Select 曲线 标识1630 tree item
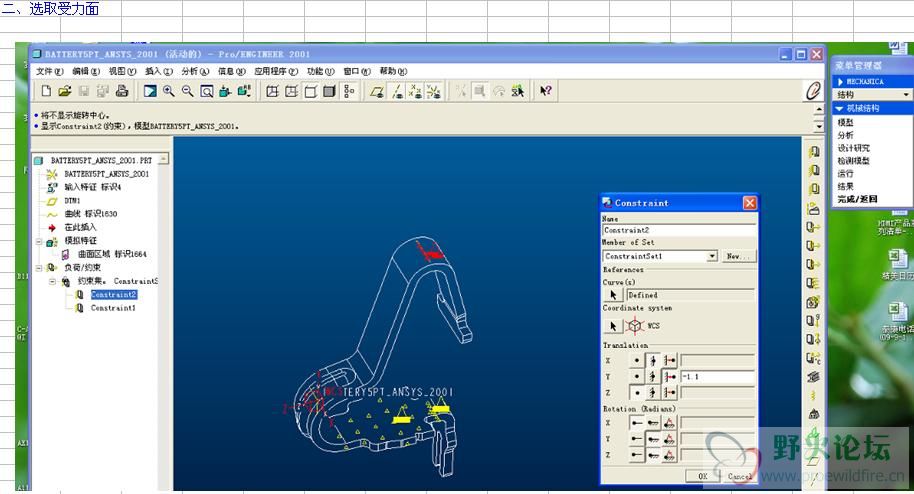 click(90, 214)
